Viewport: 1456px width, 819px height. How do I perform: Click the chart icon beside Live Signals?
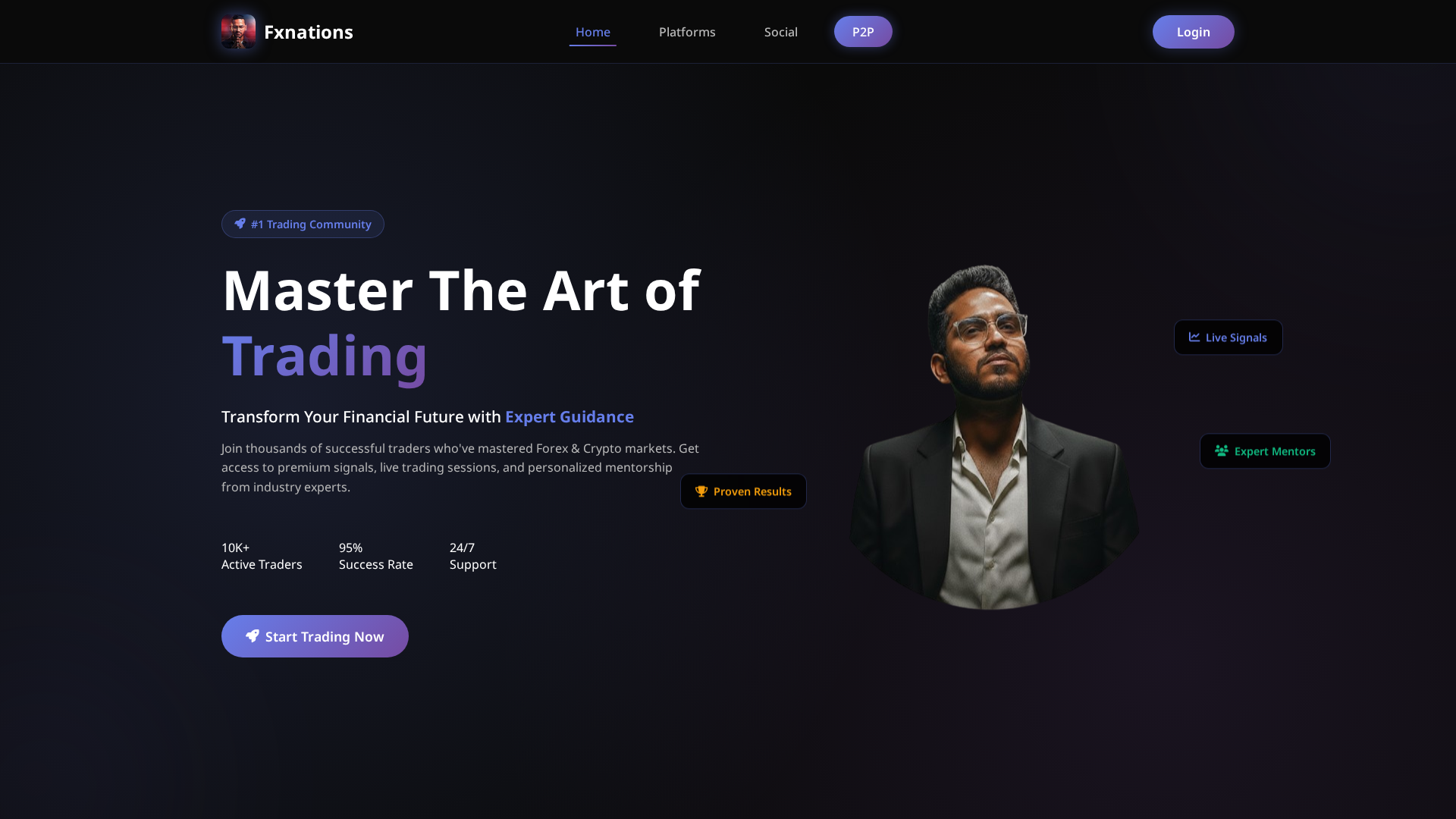pos(1194,337)
